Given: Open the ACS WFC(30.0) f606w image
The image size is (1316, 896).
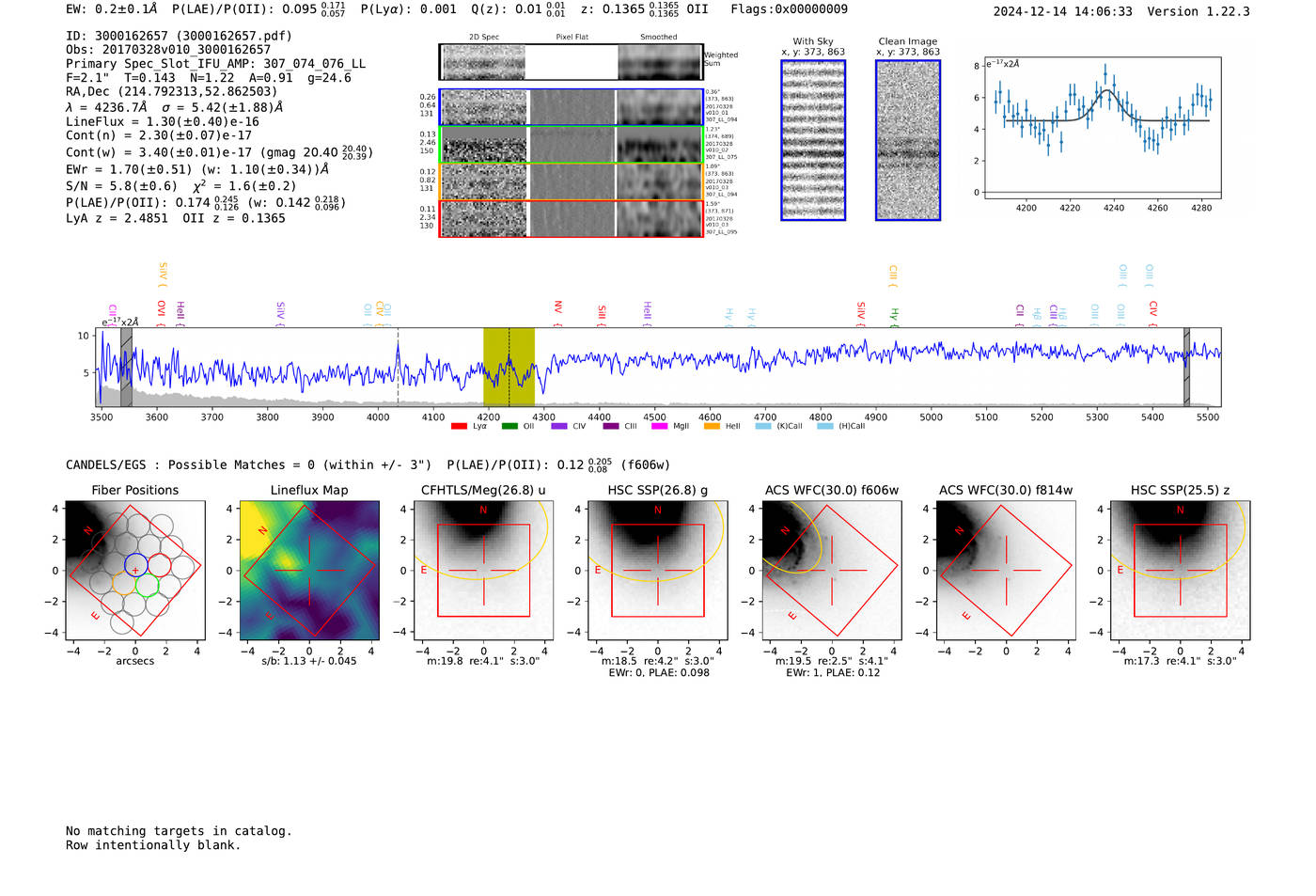Looking at the screenshot, I should [832, 571].
